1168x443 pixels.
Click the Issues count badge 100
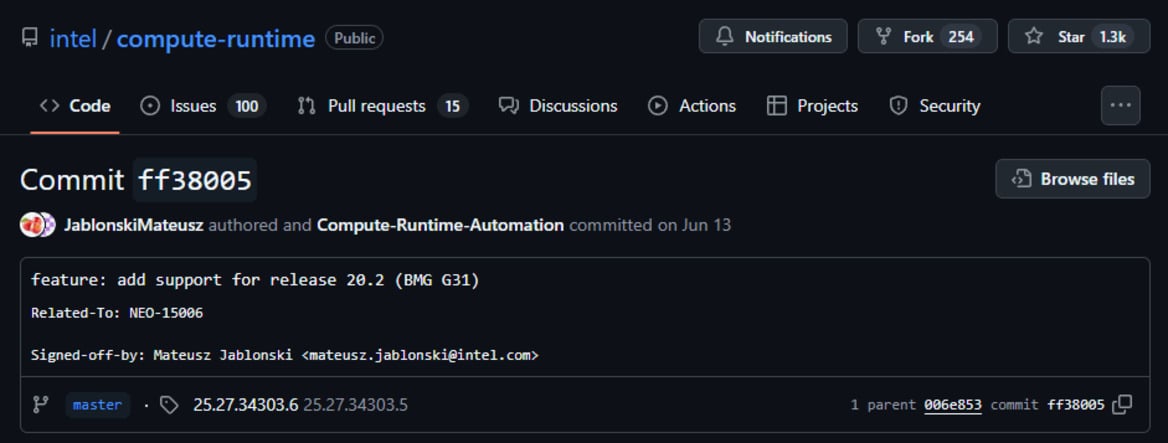coord(247,106)
